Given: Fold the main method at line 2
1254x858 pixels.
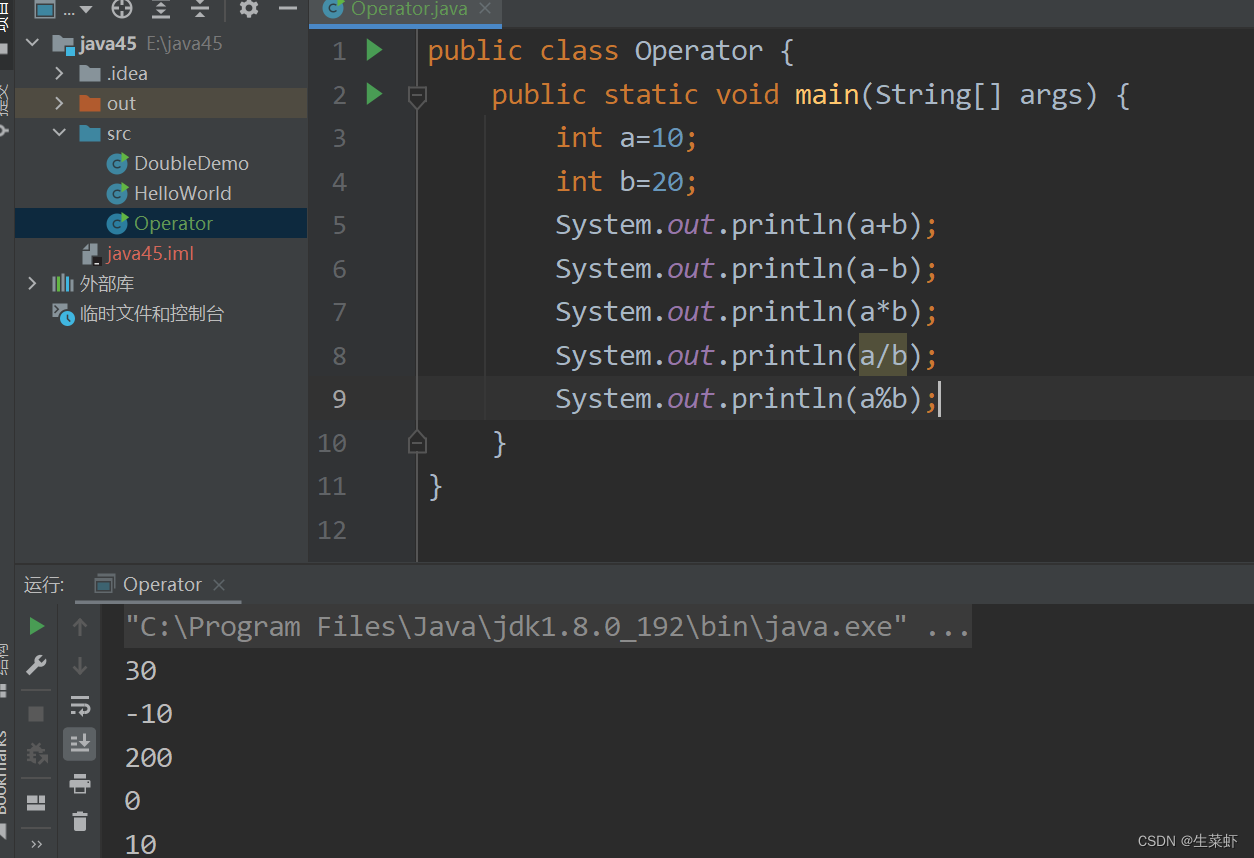Looking at the screenshot, I should pyautogui.click(x=417, y=96).
